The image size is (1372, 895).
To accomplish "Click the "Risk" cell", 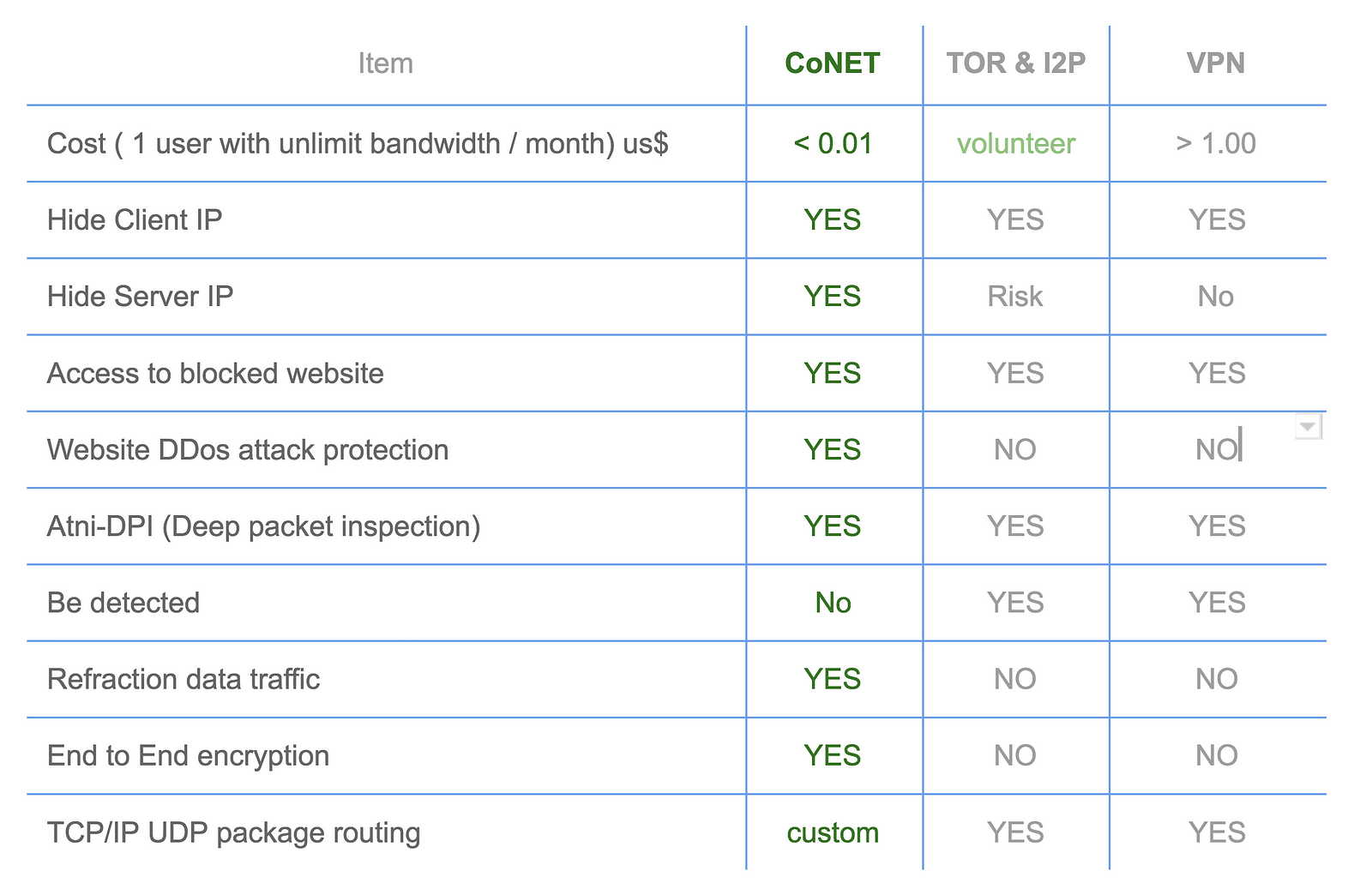I will pyautogui.click(x=1015, y=297).
